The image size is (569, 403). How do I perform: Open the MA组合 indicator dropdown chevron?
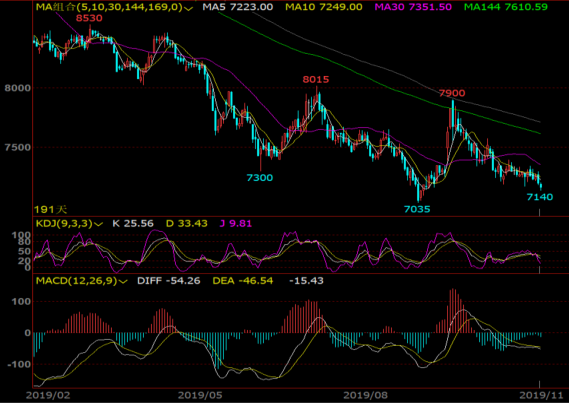188,8
